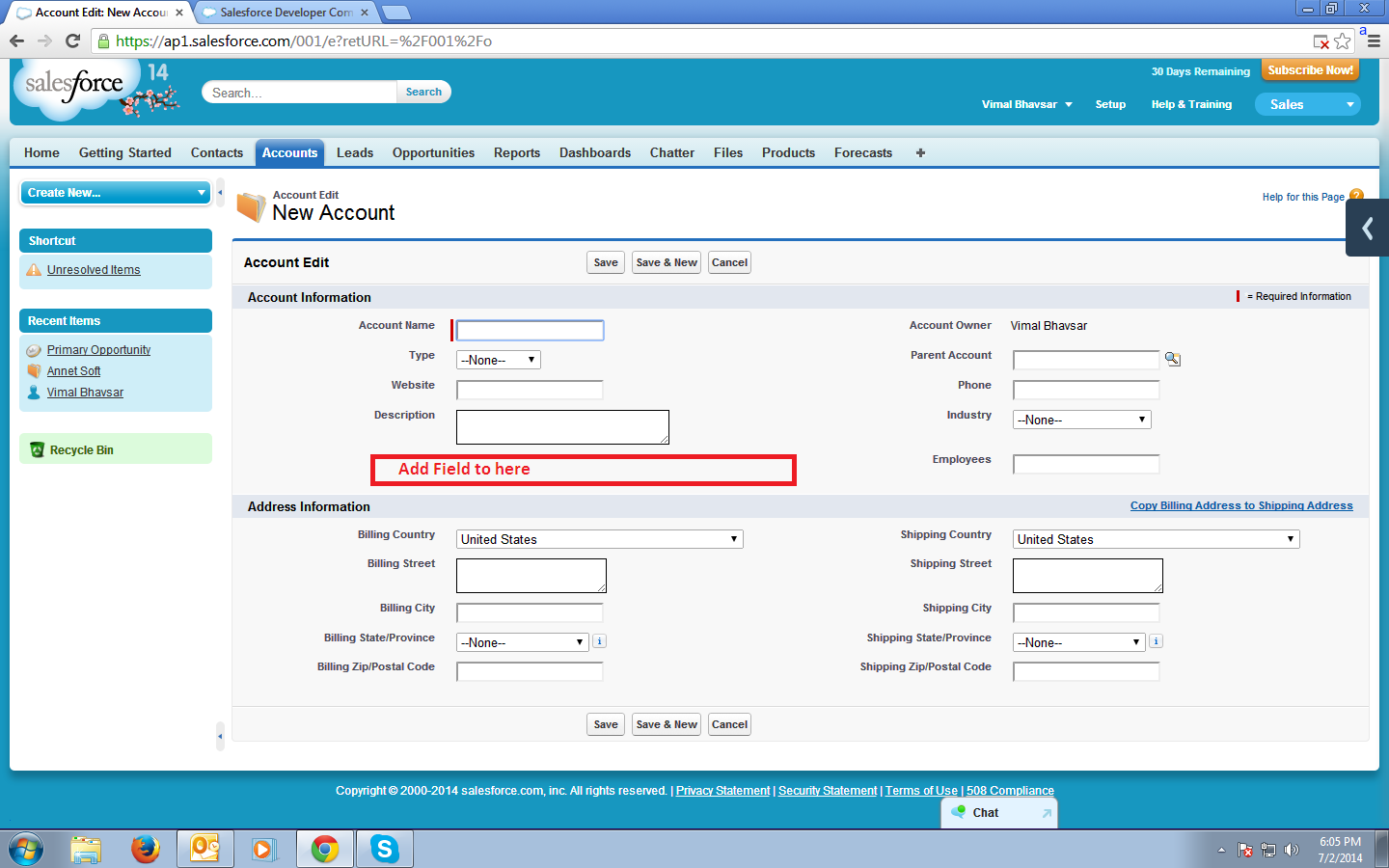1389x868 pixels.
Task: Click into the Shipping City field
Action: [x=1086, y=612]
